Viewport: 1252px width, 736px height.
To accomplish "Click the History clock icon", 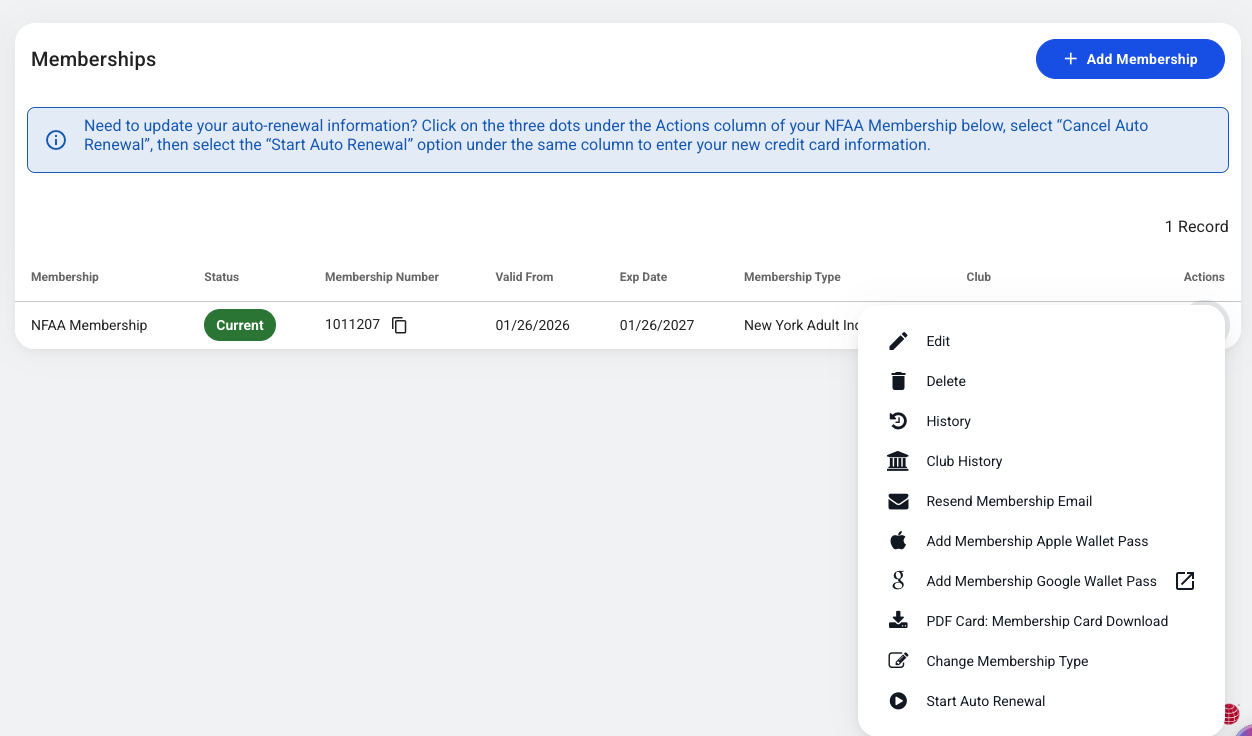I will (898, 421).
